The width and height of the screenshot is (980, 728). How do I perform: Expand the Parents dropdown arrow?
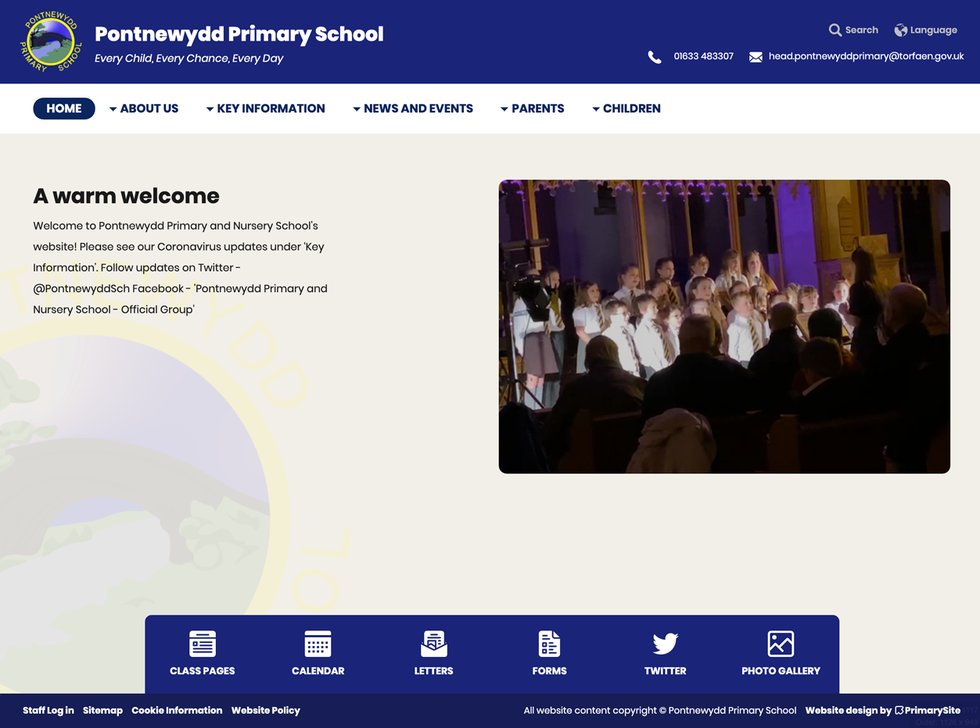point(504,109)
